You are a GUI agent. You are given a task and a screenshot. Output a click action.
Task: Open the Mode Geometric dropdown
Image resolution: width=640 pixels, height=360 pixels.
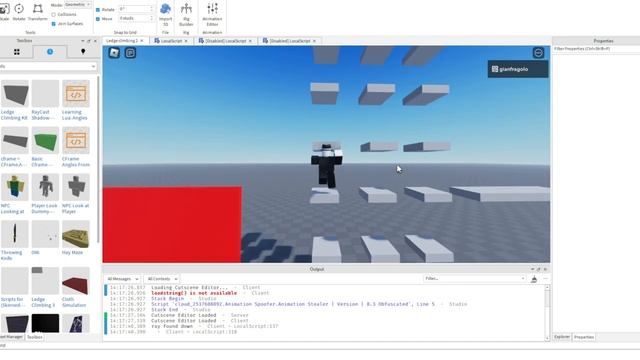(78, 4)
